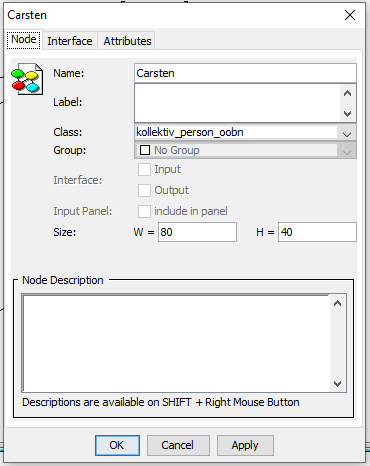The image size is (370, 466).
Task: Confirm changes with the OK button
Action: (x=117, y=445)
